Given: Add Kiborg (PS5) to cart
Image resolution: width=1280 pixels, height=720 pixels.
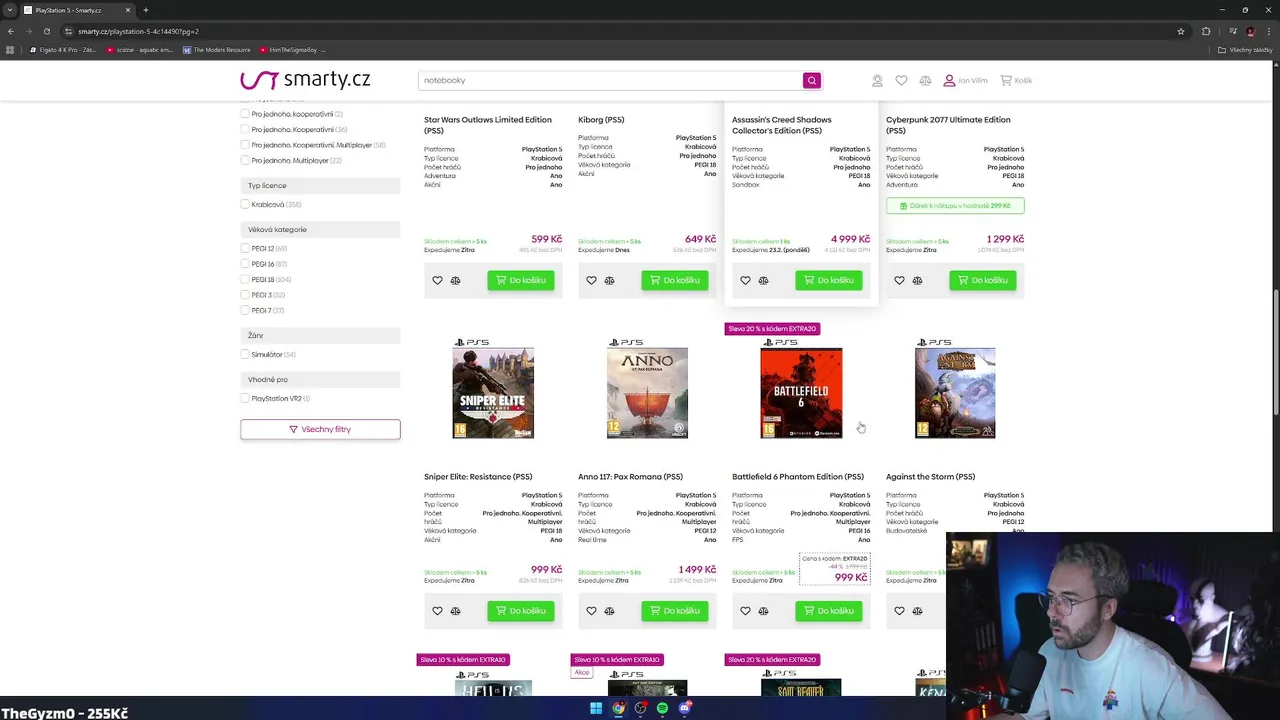Looking at the screenshot, I should click(675, 281).
